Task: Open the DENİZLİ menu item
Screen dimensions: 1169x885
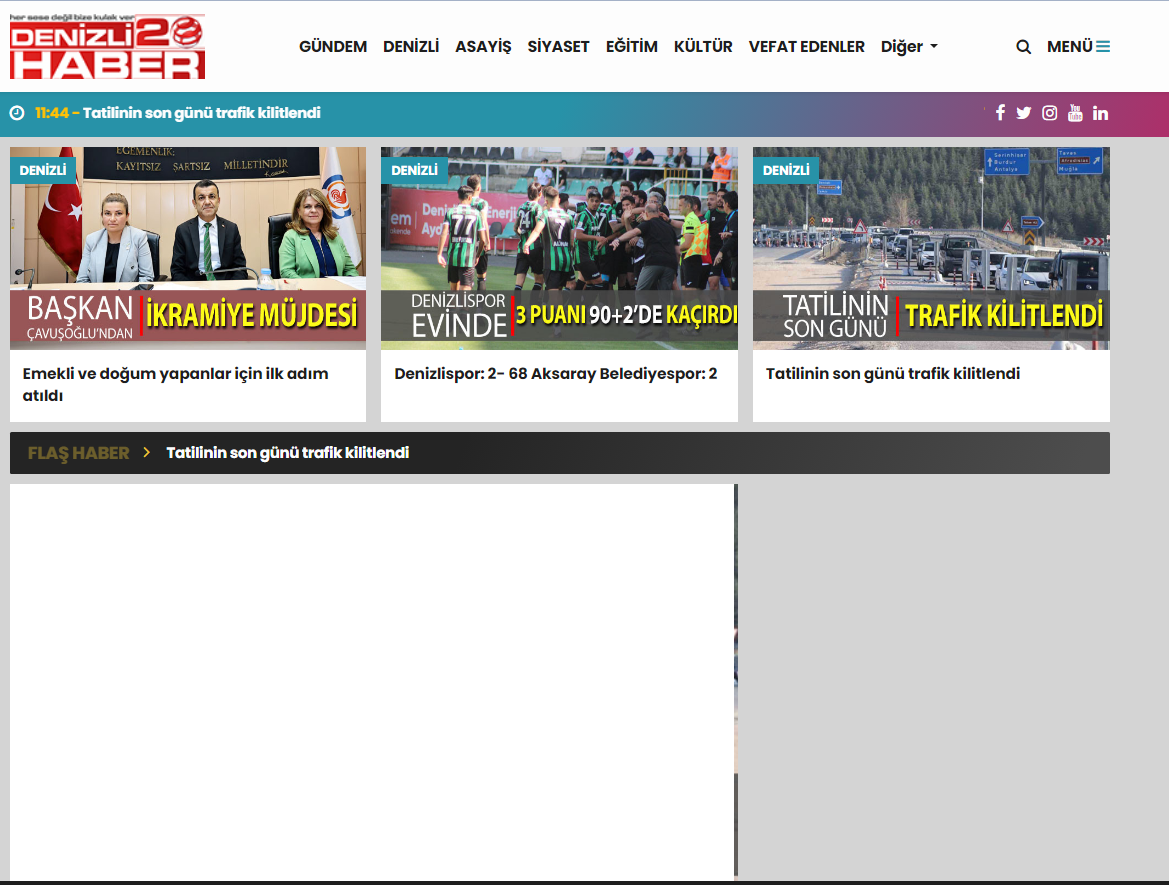Action: [411, 46]
